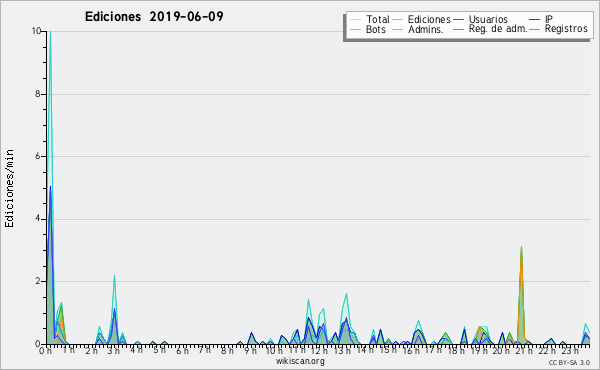
Task: Click the "18 h" x-axis label
Action: point(456,350)
